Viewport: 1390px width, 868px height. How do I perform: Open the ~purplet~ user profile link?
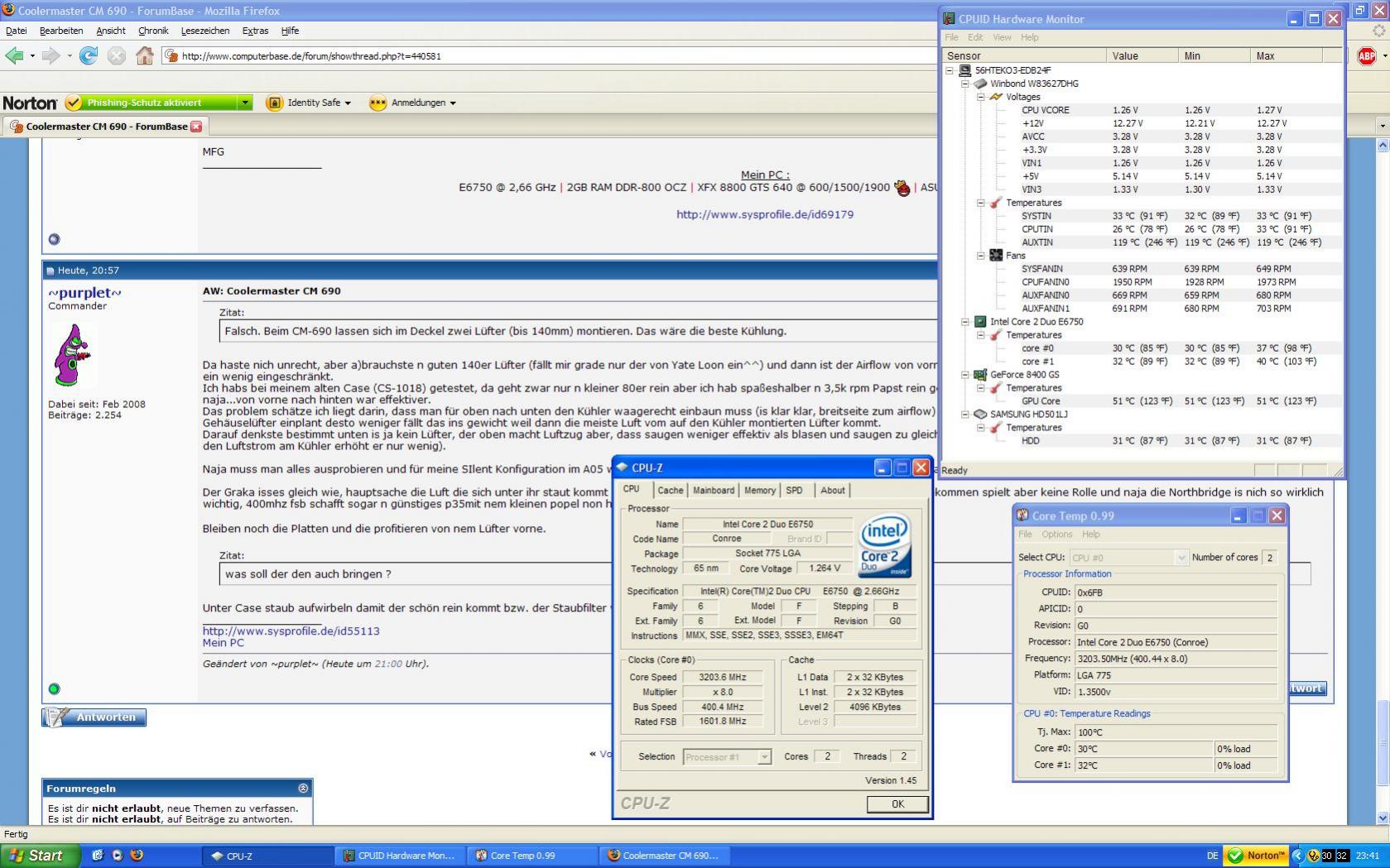pos(84,293)
